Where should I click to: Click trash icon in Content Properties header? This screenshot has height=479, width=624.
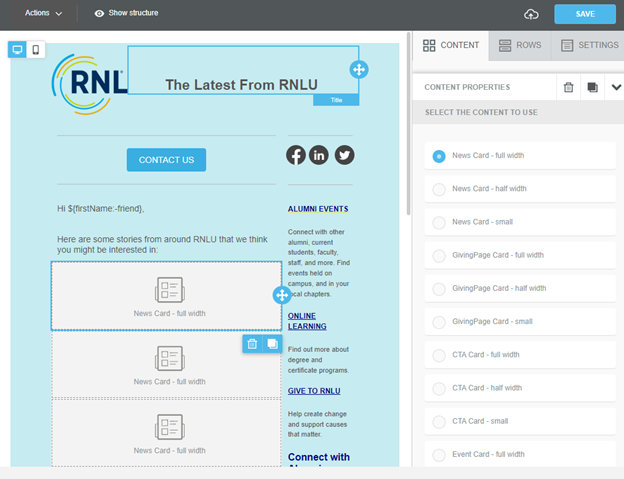(x=568, y=87)
